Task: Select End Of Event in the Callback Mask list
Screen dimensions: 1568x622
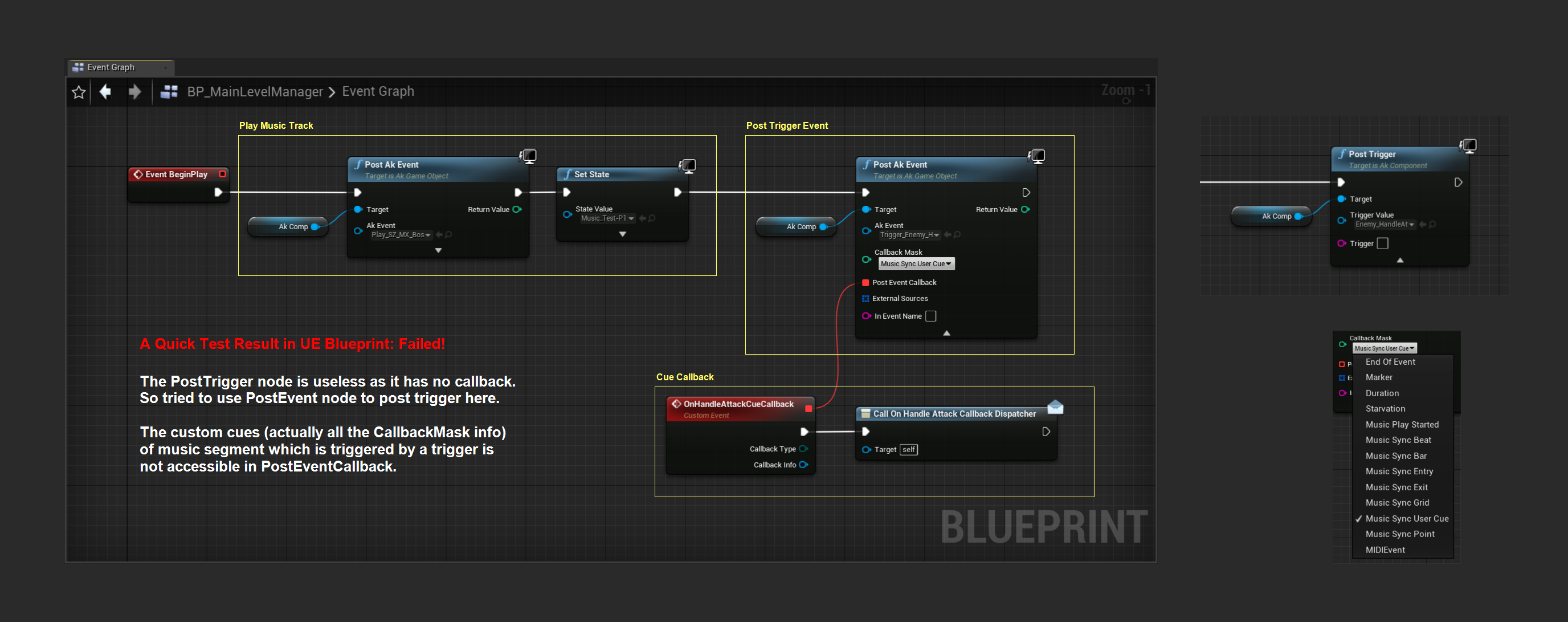Action: (x=1402, y=362)
